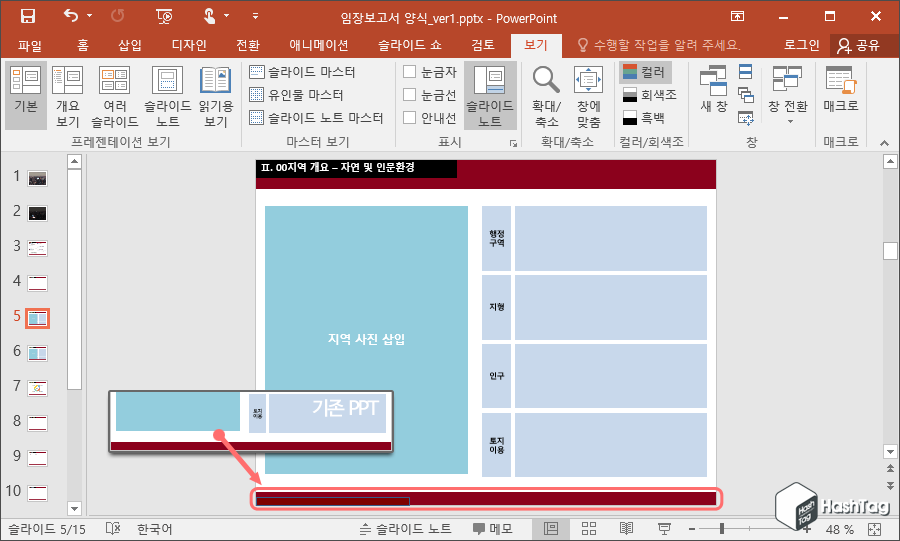Click slide sorter status bar icon
The image size is (900, 541).
pos(589,528)
